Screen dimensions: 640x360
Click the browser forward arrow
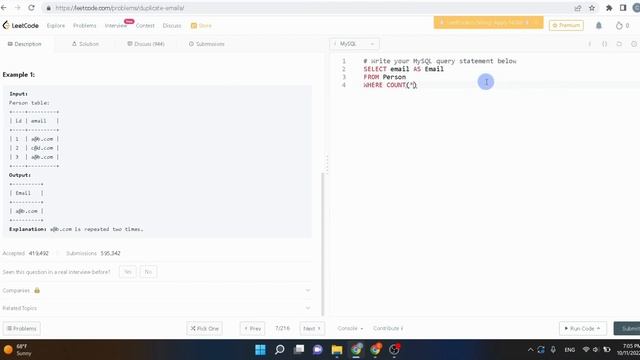click(x=18, y=8)
